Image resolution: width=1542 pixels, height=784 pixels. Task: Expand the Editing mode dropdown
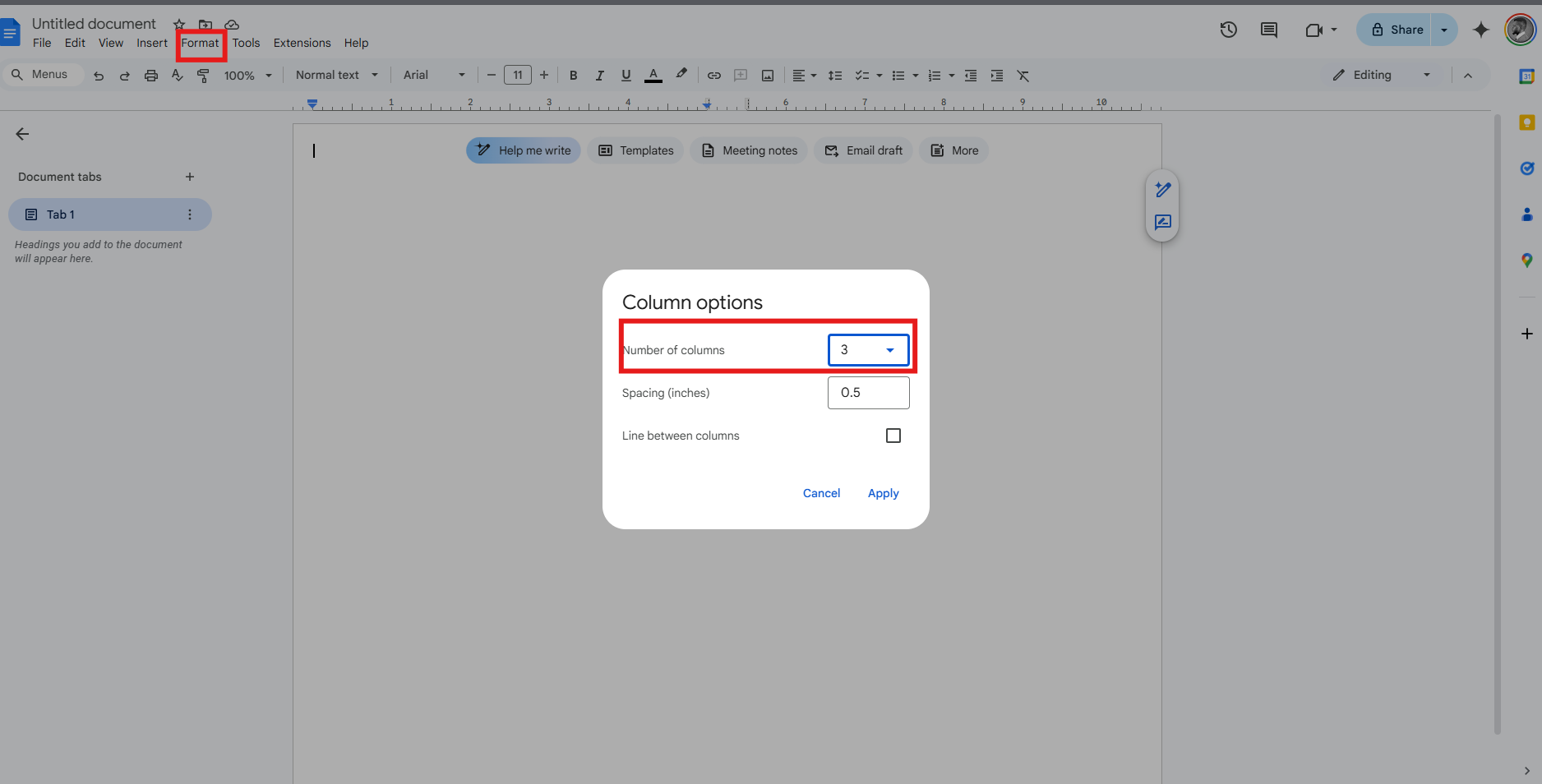click(x=1427, y=75)
